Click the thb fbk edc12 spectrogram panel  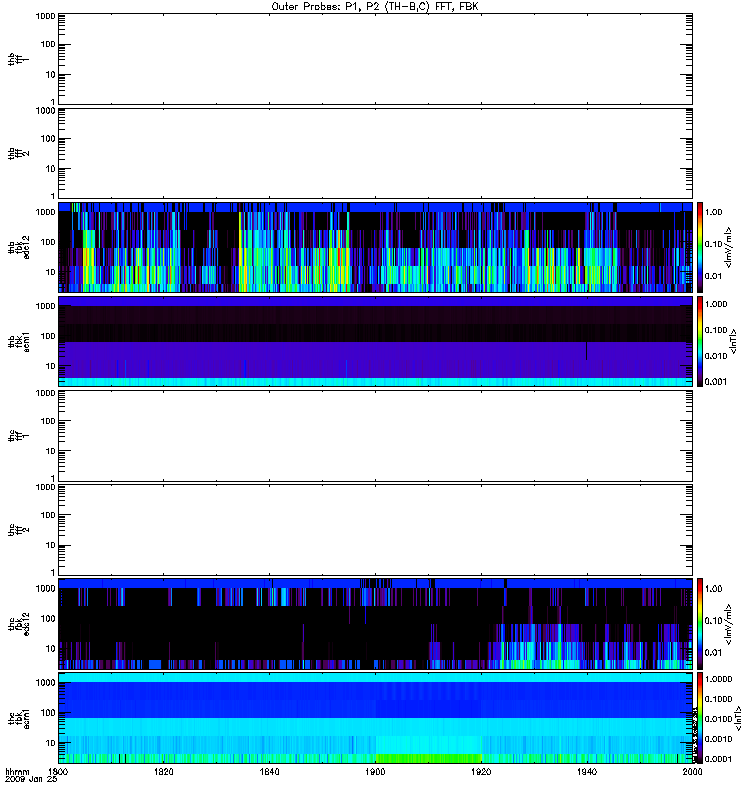375,247
